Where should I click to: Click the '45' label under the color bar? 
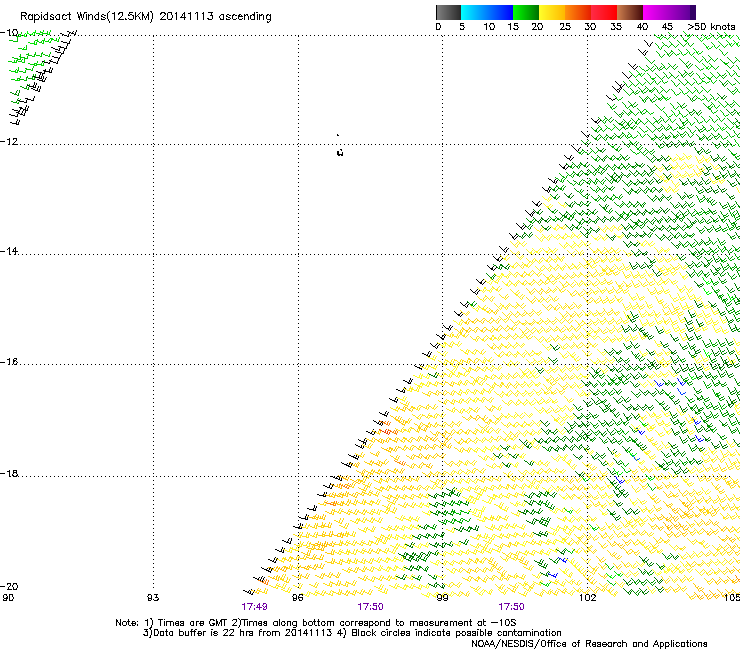pos(667,27)
